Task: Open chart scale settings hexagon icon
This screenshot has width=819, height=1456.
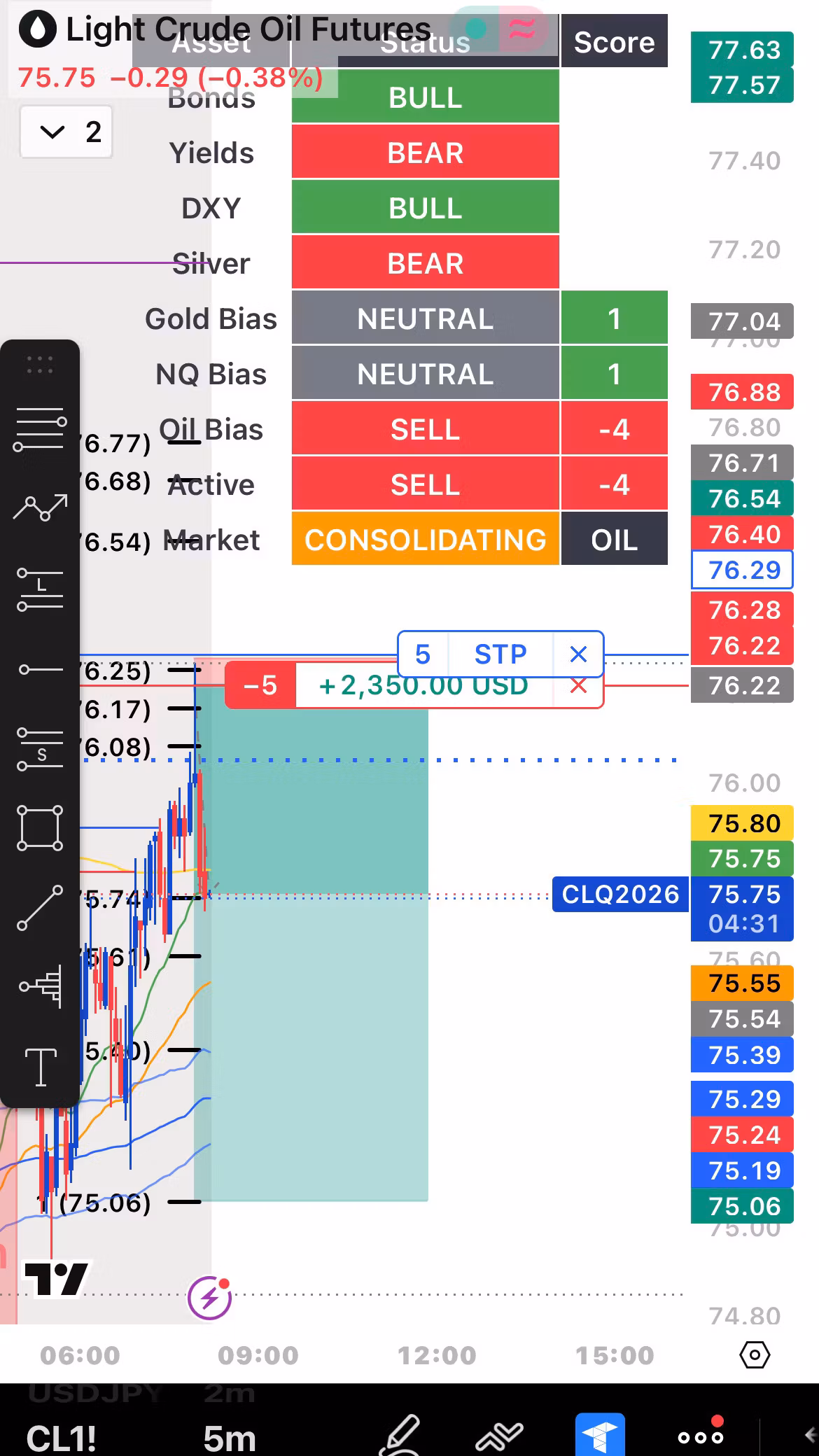Action: pos(755,1355)
